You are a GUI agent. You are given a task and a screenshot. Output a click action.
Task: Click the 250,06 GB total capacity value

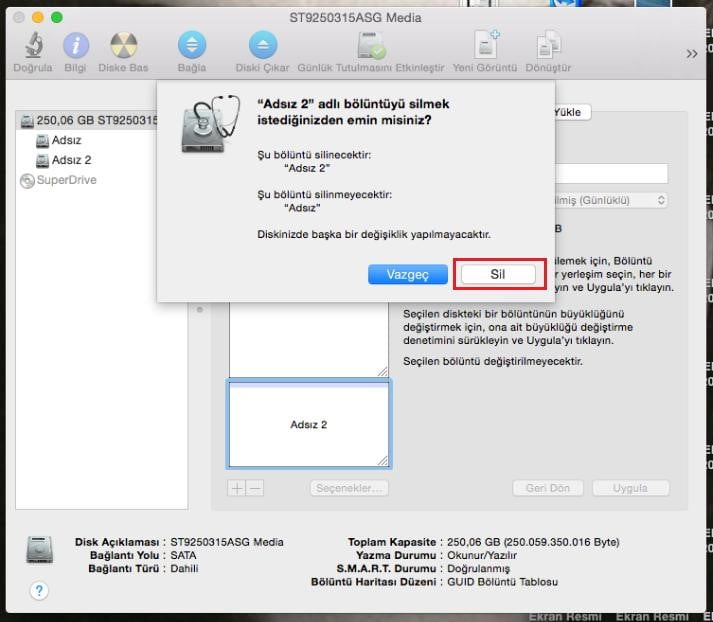(x=533, y=542)
